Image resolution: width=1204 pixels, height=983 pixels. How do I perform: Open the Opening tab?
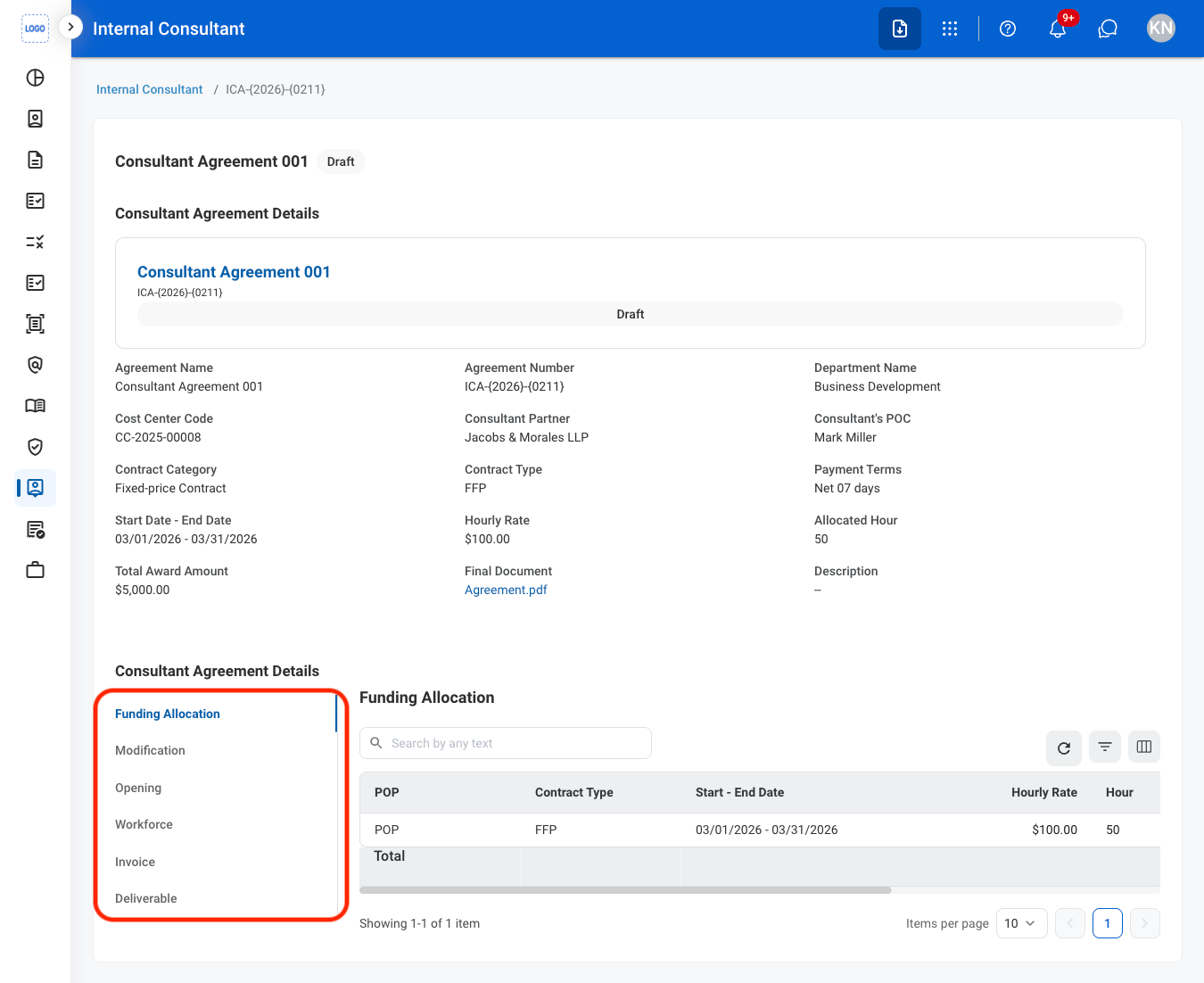click(138, 788)
